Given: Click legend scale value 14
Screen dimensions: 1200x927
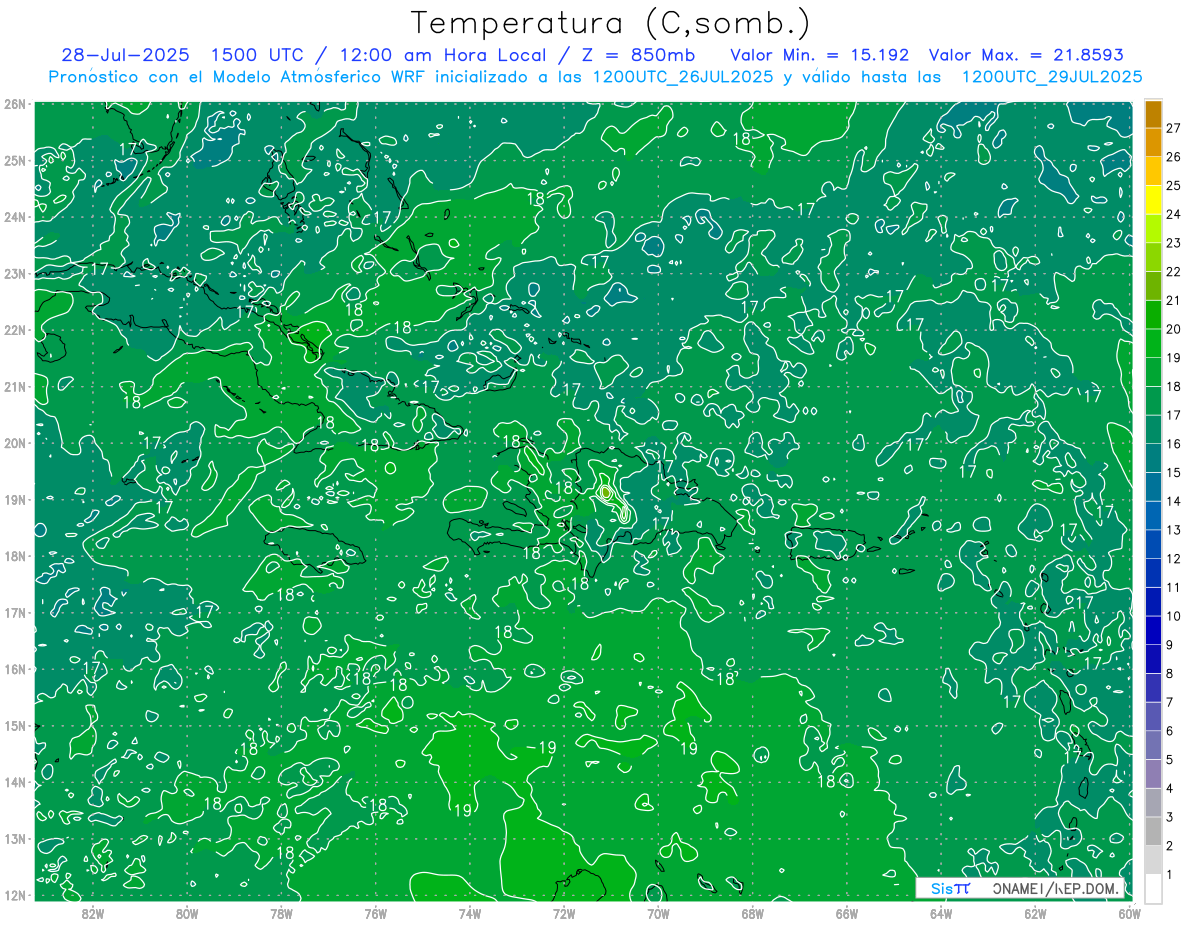Looking at the screenshot, I should (1174, 501).
